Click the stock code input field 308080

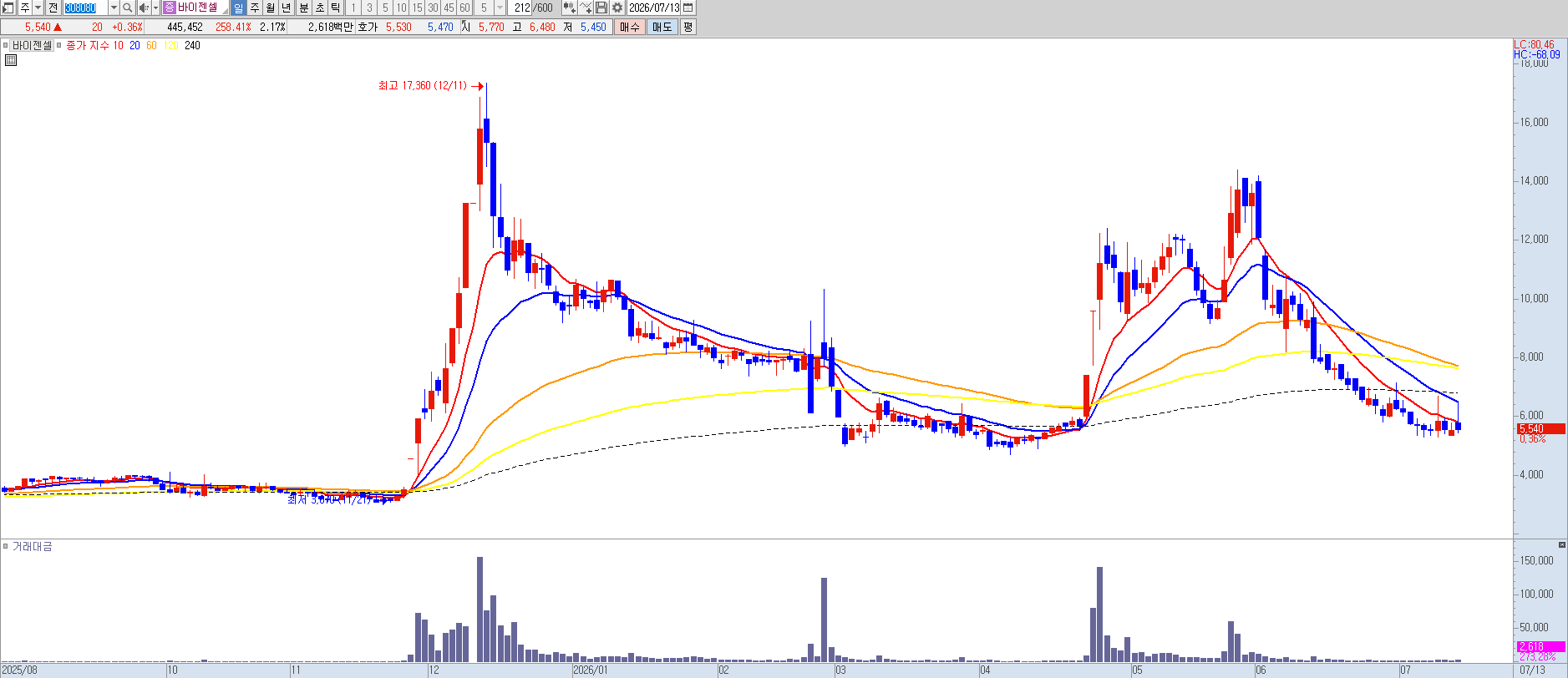[85, 8]
